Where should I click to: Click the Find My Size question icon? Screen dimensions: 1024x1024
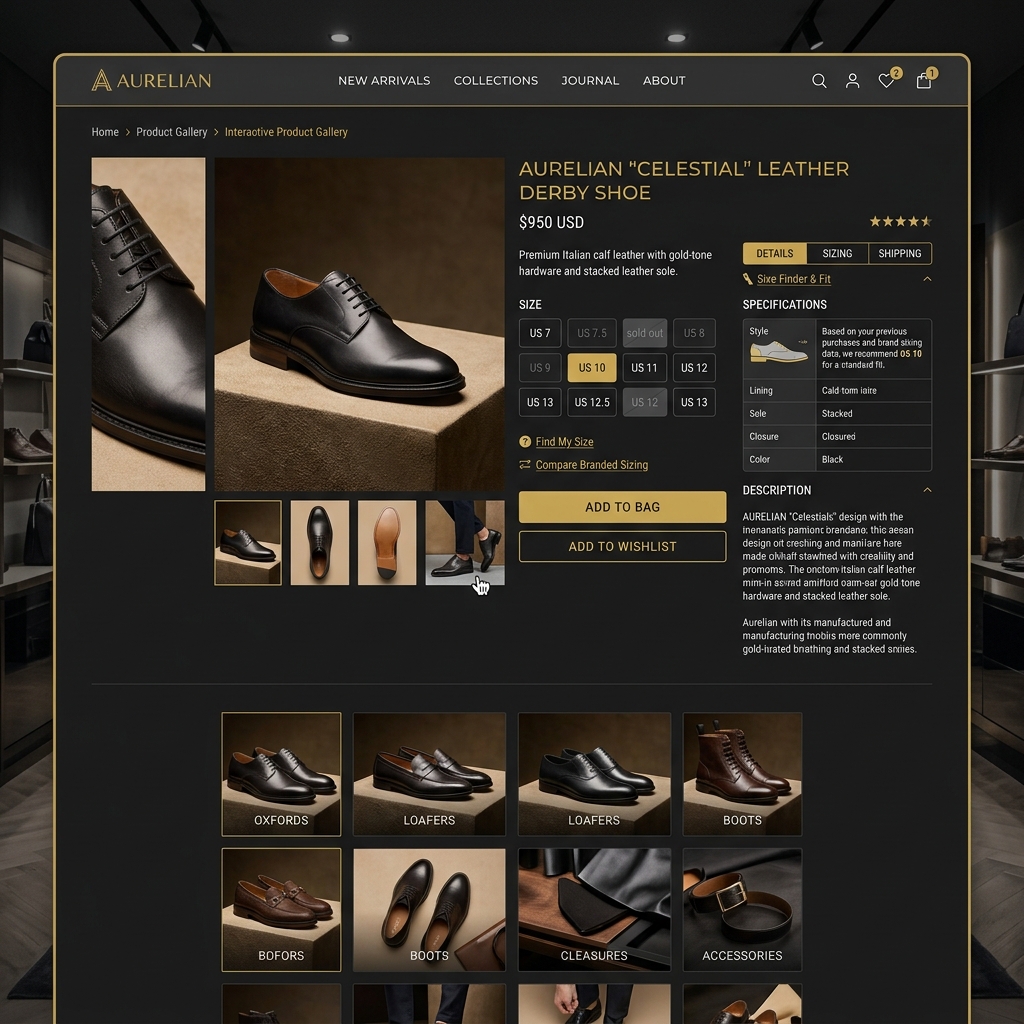tap(525, 441)
